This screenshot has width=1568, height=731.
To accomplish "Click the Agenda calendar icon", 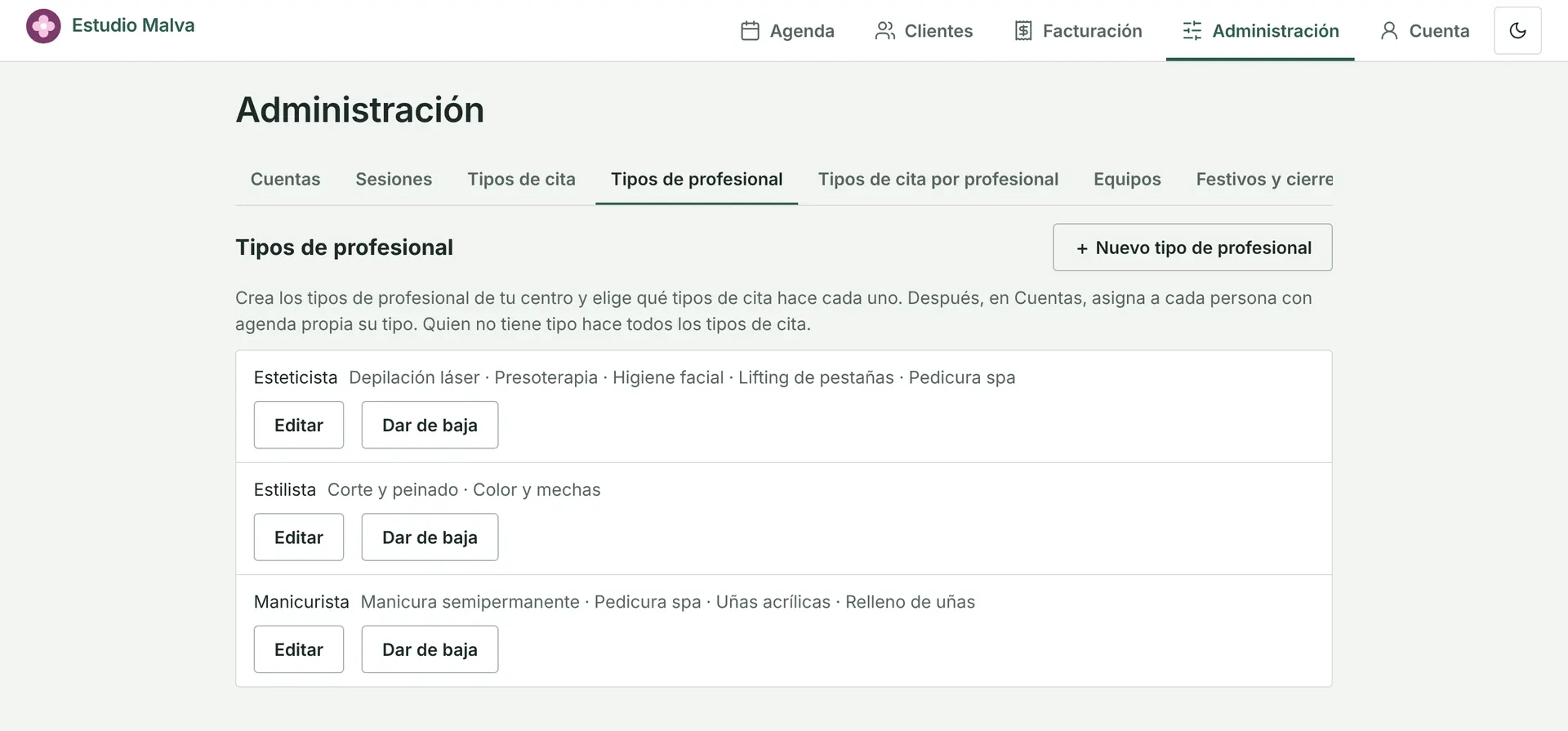I will click(750, 31).
